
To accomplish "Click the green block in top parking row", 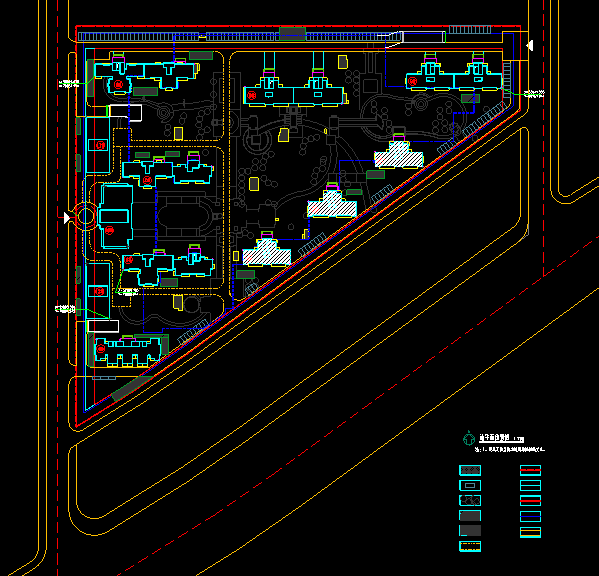I will pos(292,34).
